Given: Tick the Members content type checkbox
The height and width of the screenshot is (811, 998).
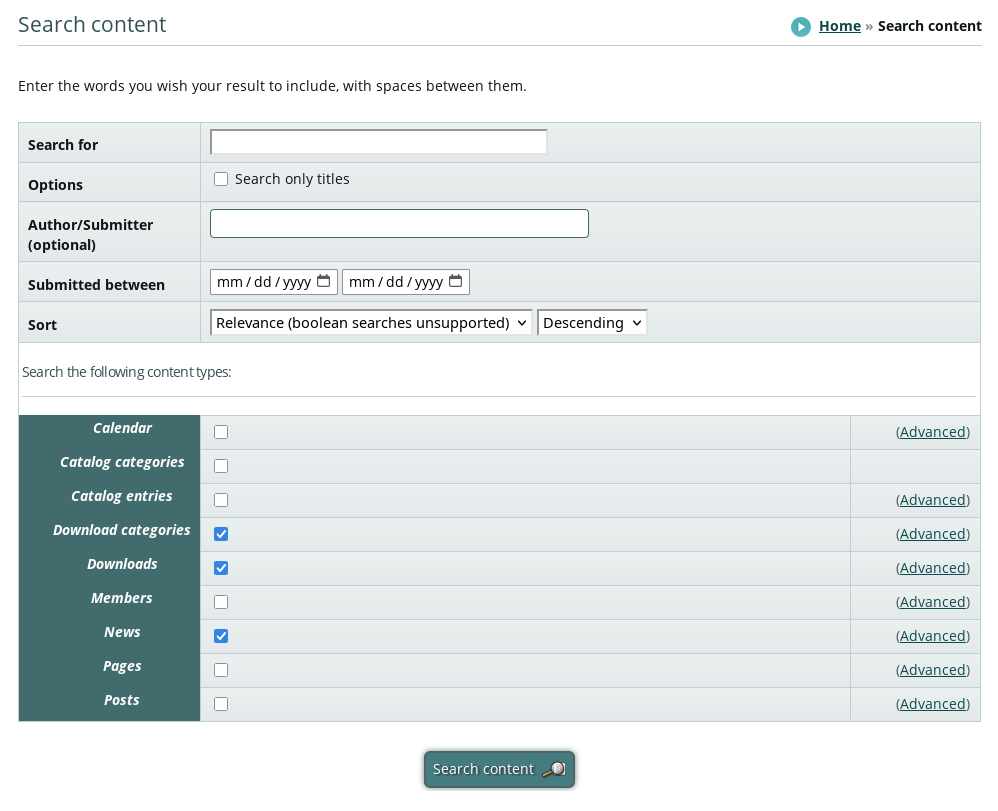Looking at the screenshot, I should click(x=221, y=602).
